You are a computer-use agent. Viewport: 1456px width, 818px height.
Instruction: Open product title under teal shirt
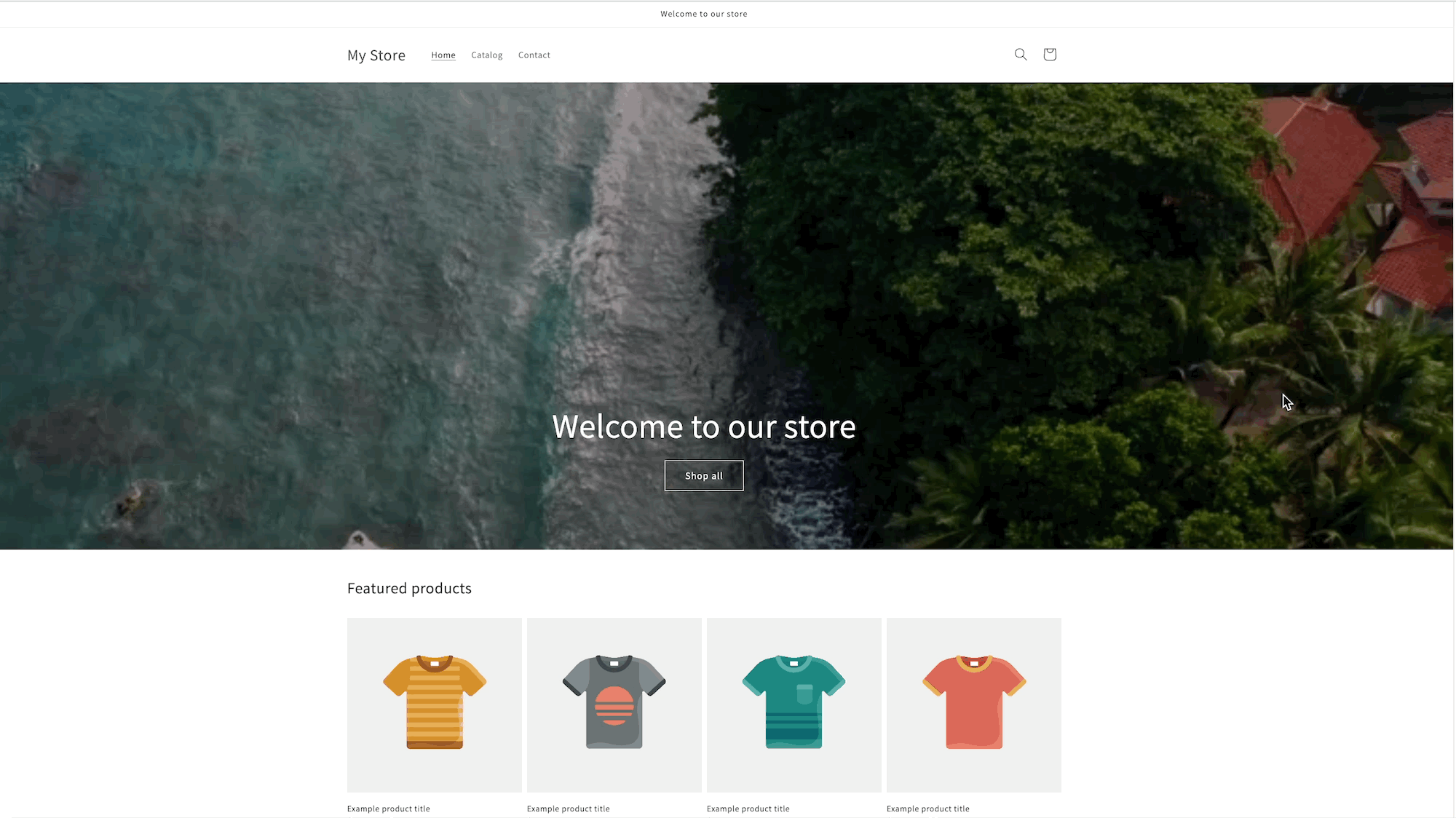click(x=748, y=809)
